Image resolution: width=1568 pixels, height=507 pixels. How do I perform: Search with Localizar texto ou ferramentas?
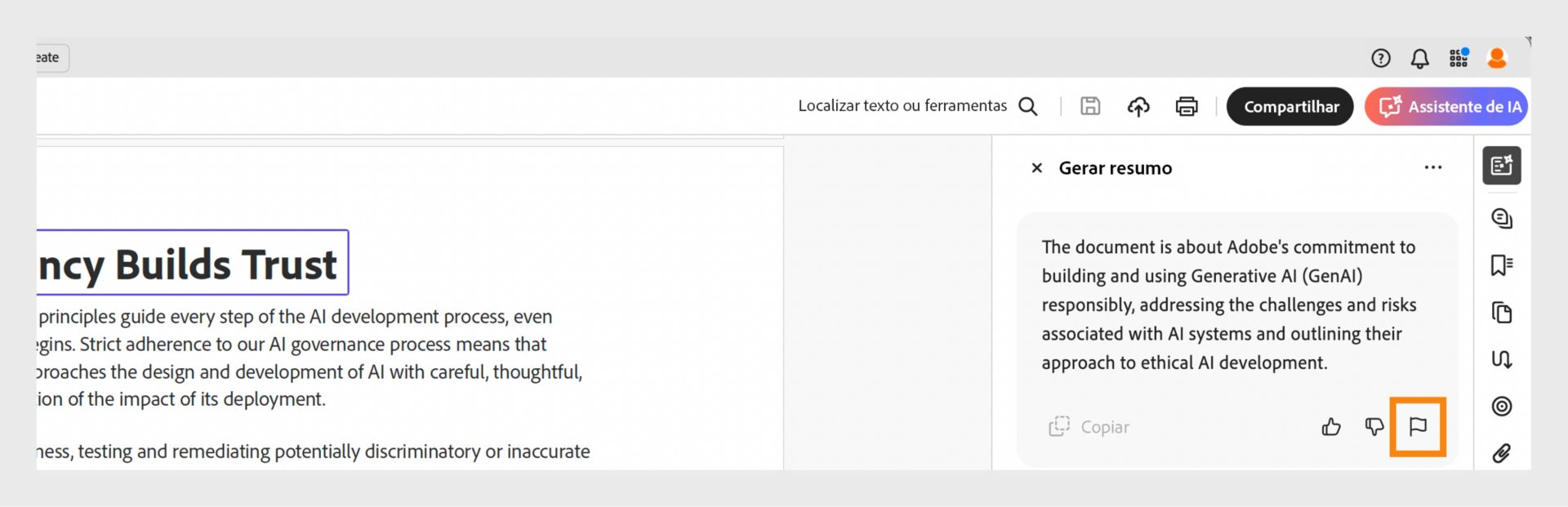(x=918, y=106)
